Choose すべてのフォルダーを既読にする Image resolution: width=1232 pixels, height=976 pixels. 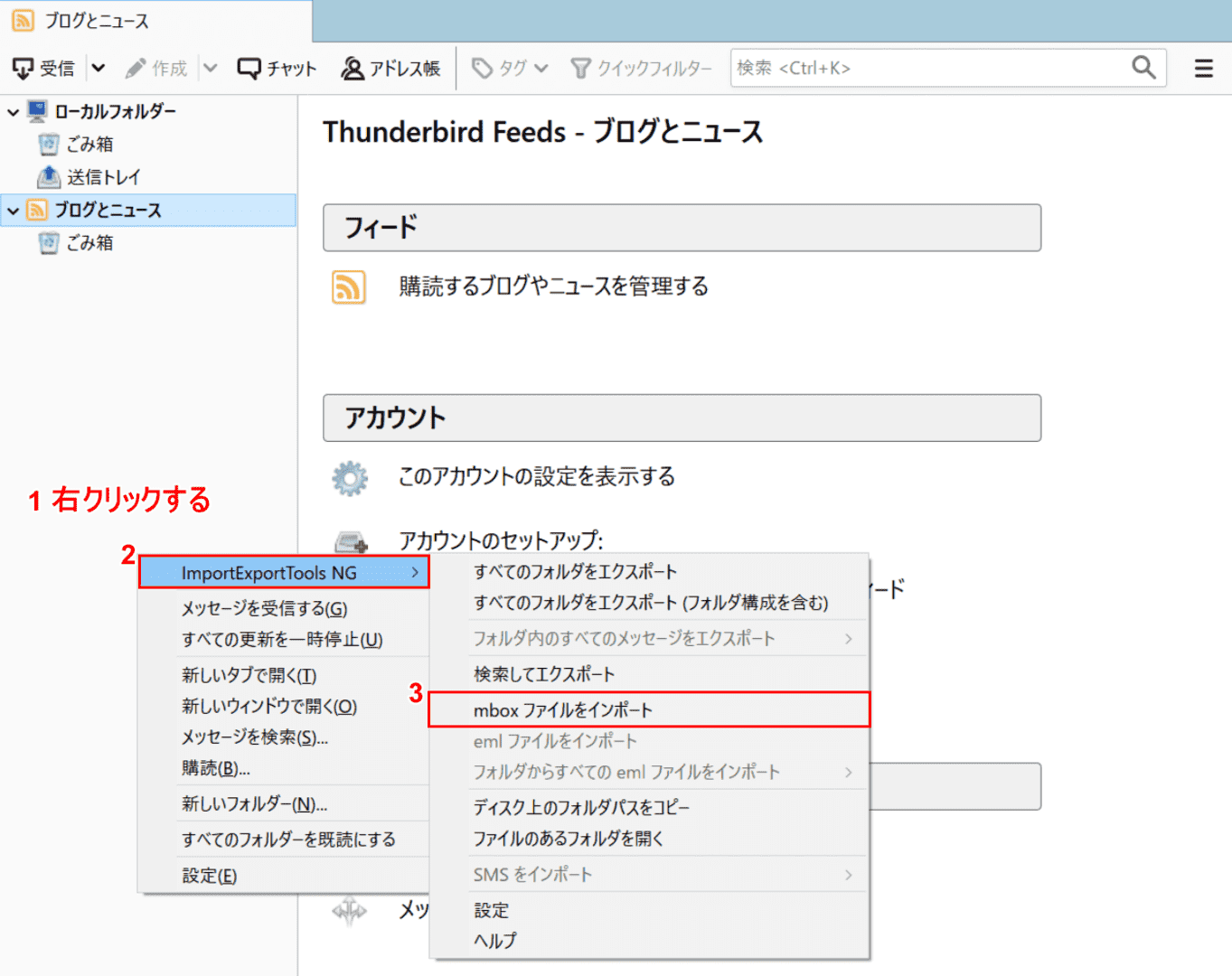pos(284,840)
